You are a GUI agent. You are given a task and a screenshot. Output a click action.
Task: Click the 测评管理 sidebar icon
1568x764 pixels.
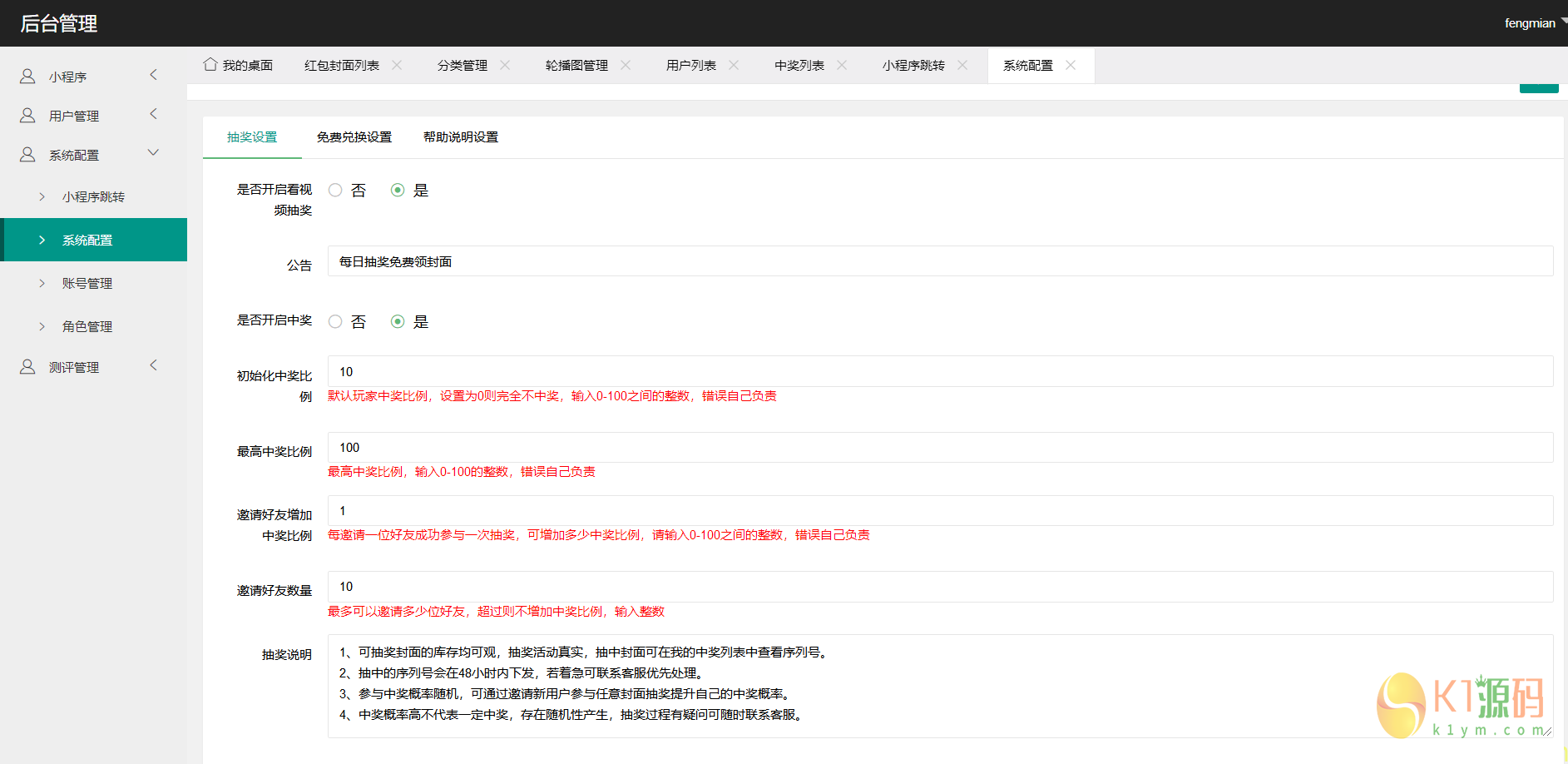(x=26, y=366)
